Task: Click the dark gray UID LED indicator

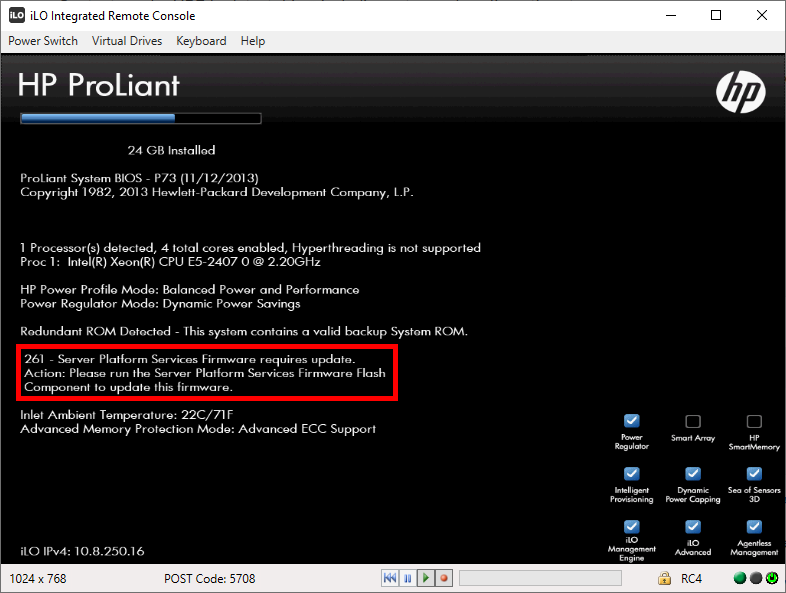Action: coord(756,578)
